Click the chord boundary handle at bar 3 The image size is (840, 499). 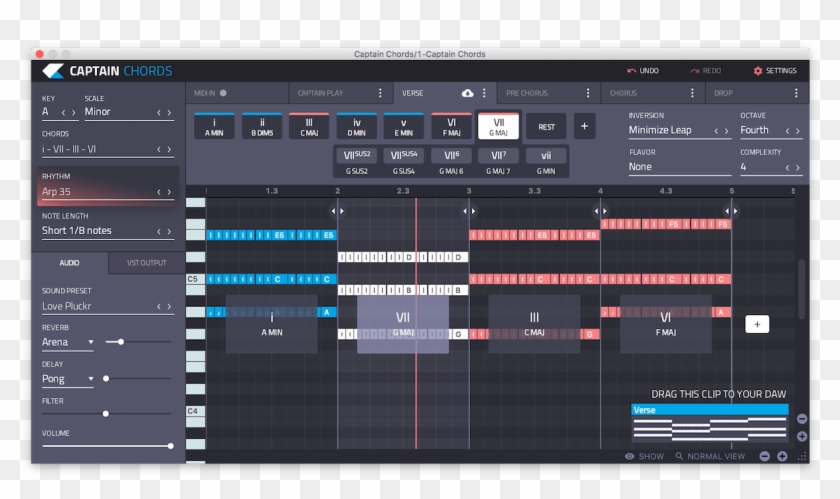[x=469, y=211]
